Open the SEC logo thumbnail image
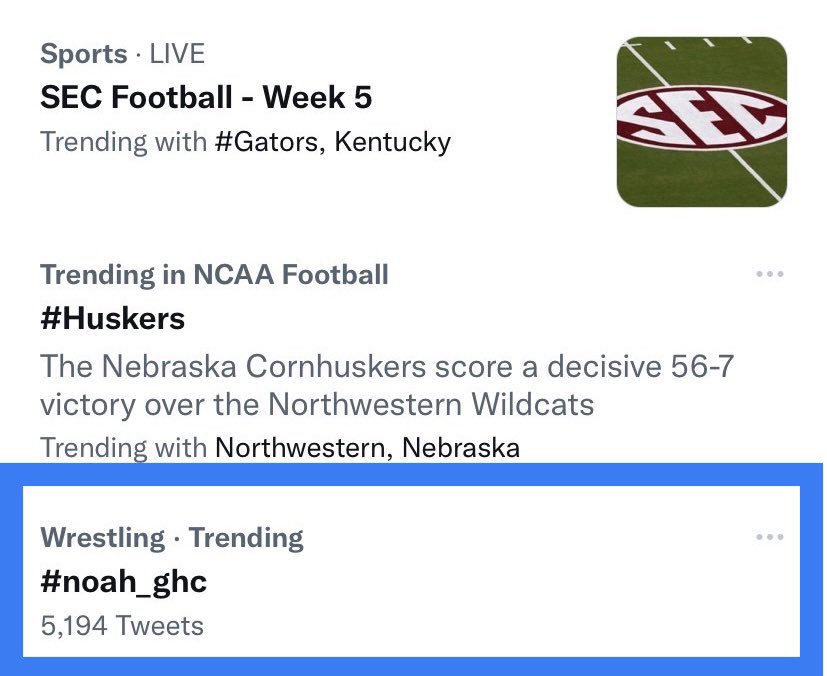The image size is (827, 676). coord(701,122)
